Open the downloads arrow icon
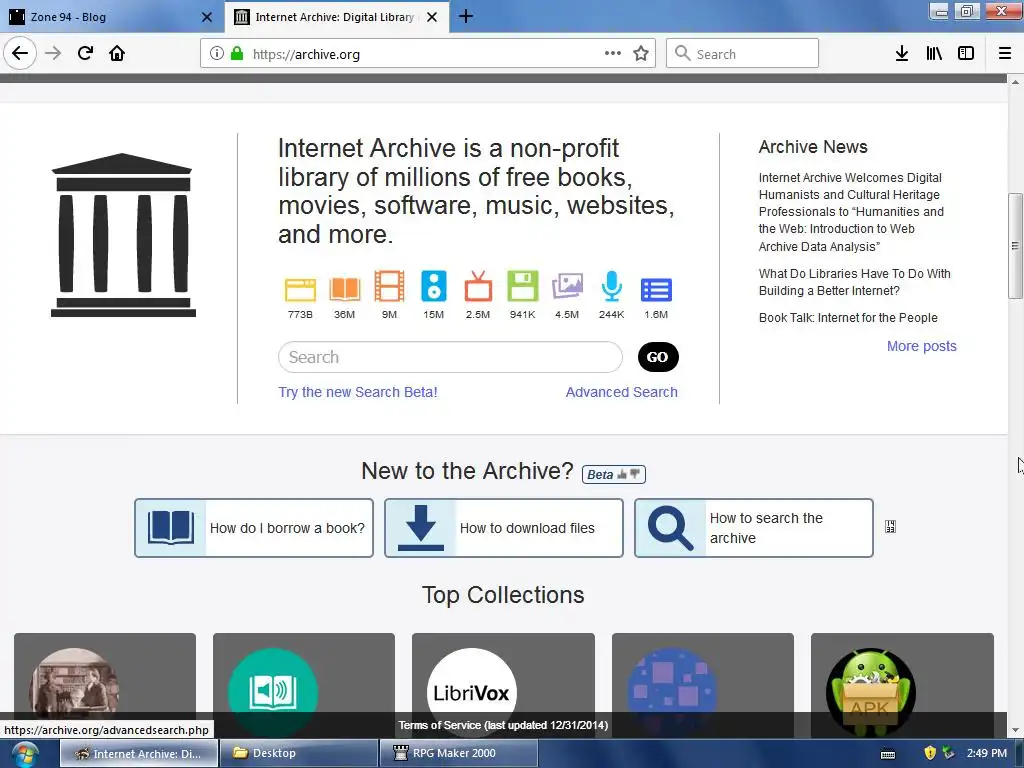Viewport: 1024px width, 768px height. [902, 54]
